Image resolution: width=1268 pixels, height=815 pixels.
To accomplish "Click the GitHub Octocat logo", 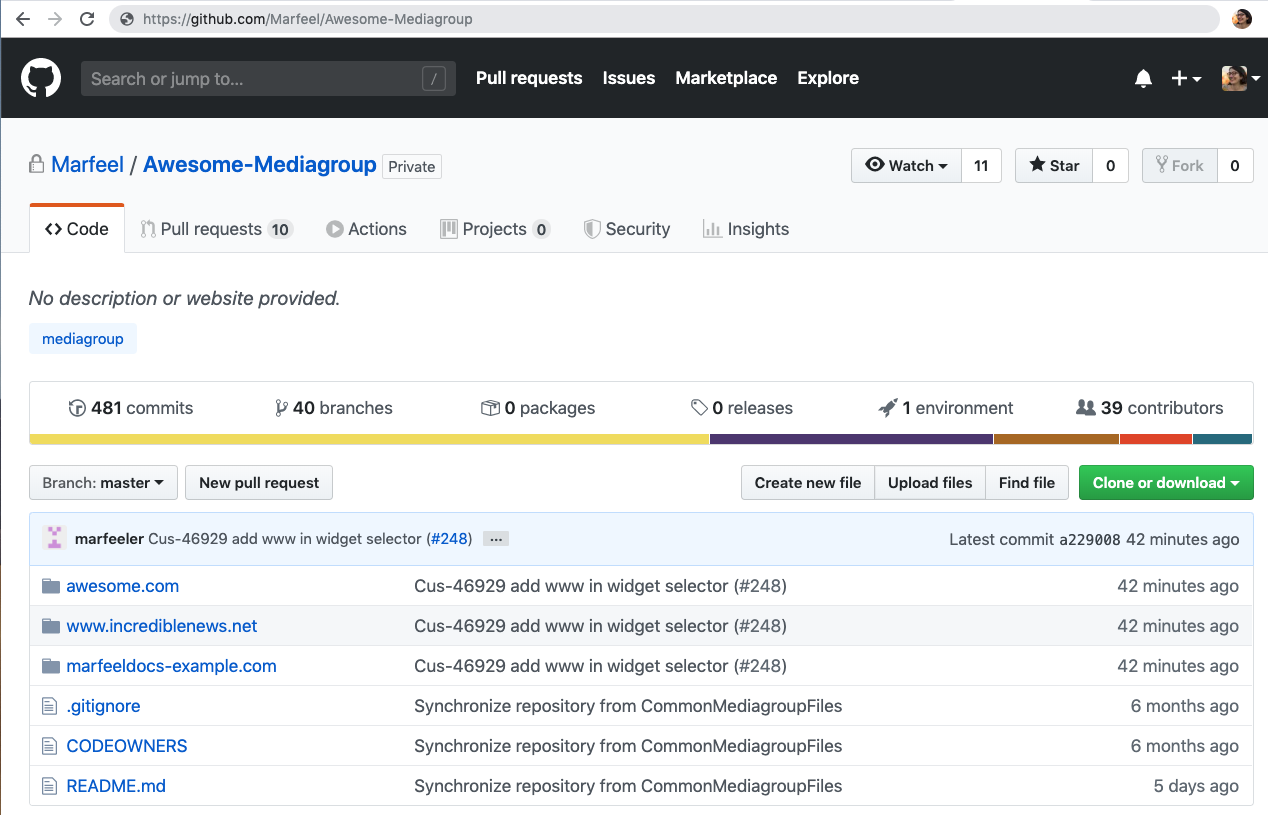I will coord(41,78).
